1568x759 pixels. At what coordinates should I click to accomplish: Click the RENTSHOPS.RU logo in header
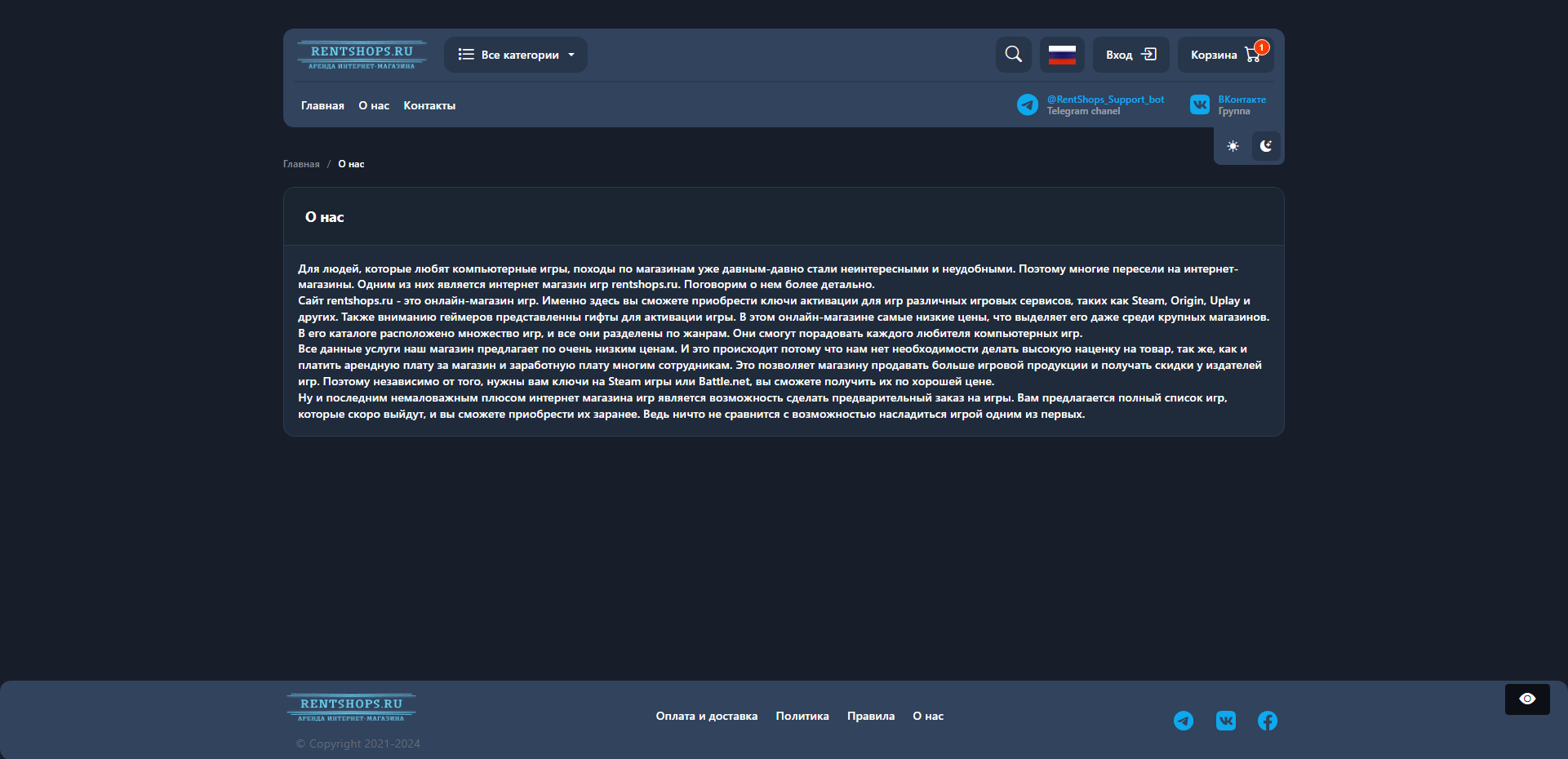(362, 55)
